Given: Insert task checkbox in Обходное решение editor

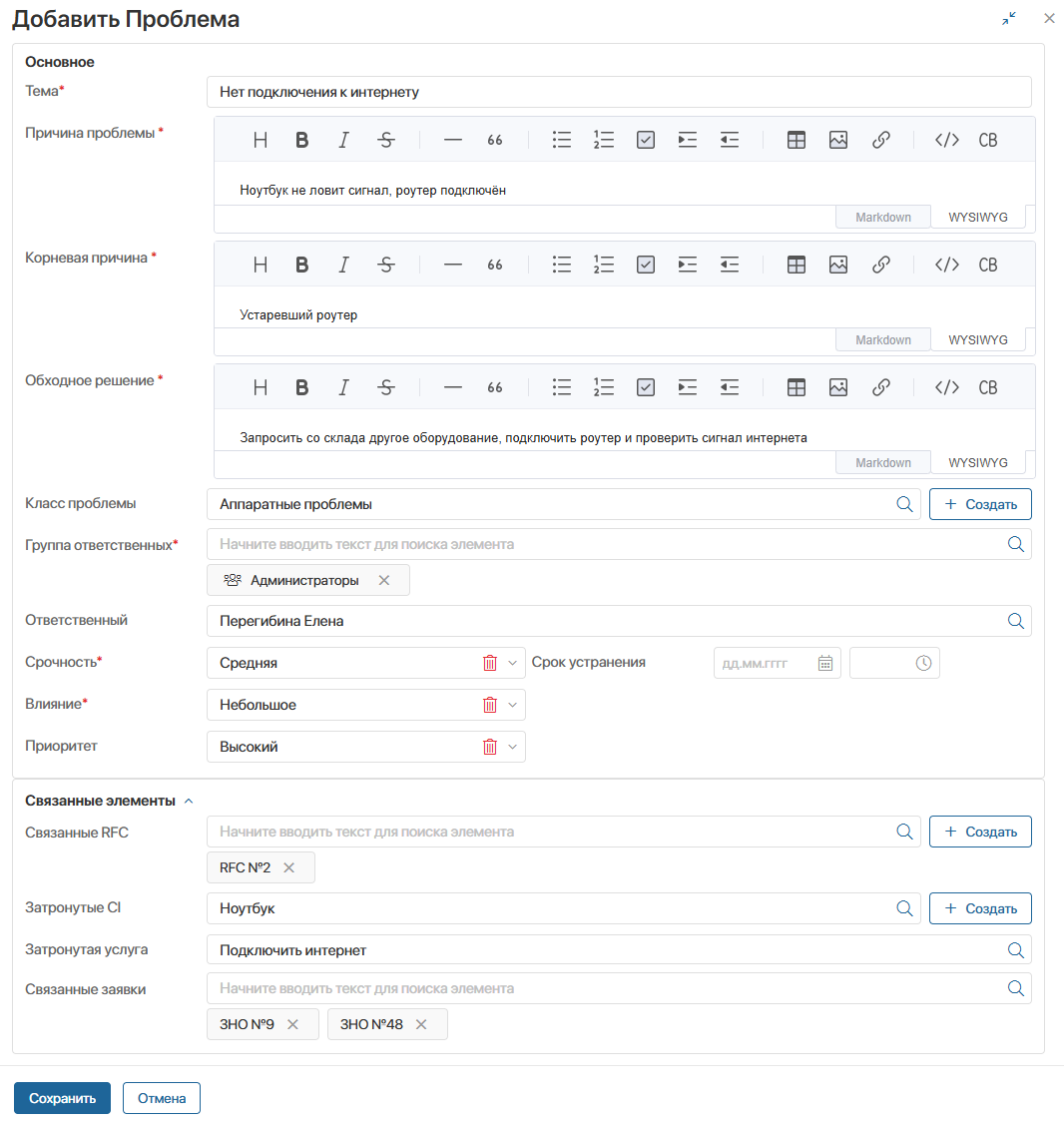Looking at the screenshot, I should (x=646, y=387).
